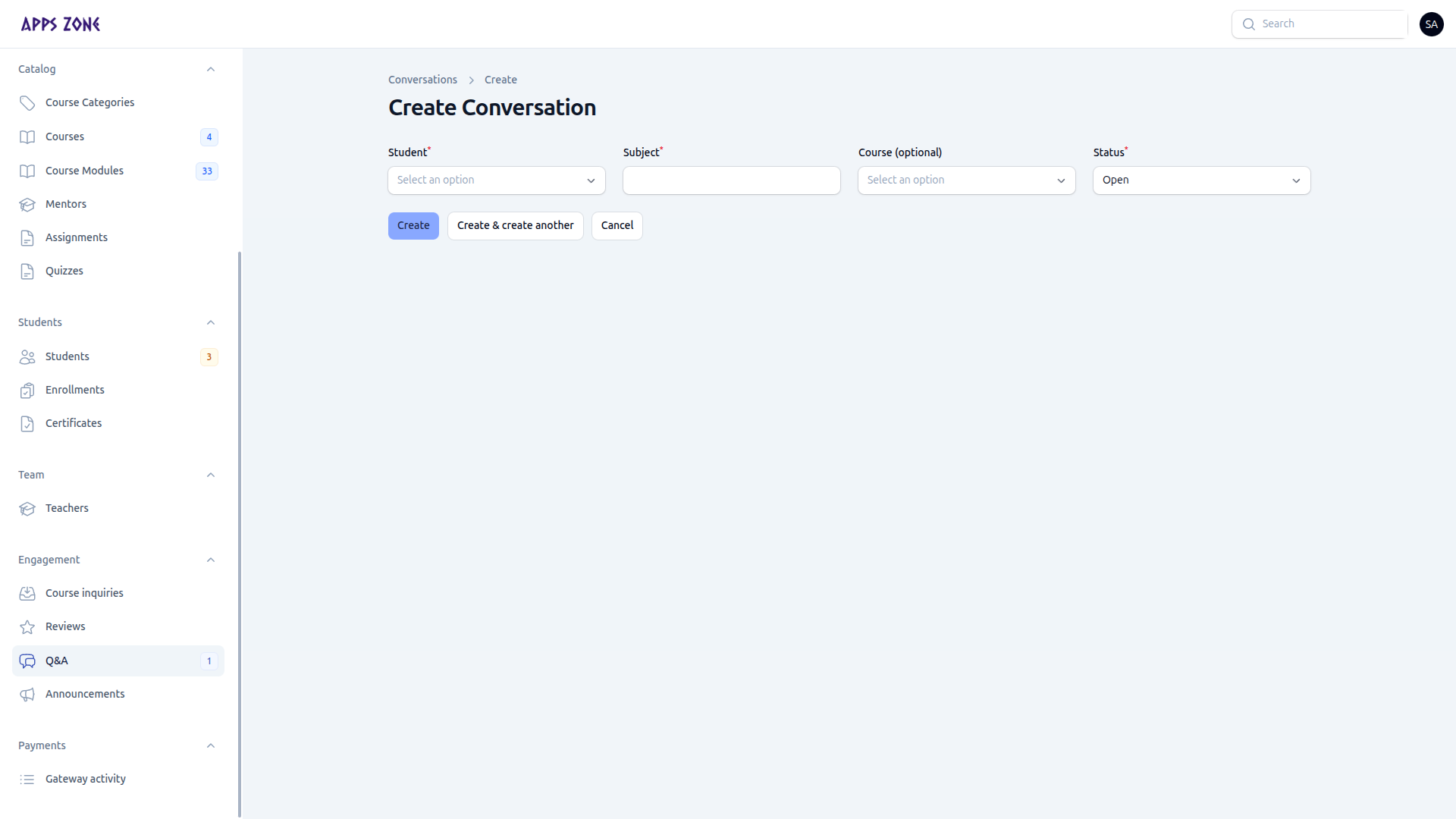Viewport: 1456px width, 819px height.
Task: Click the Apps Zone logo
Action: pyautogui.click(x=61, y=24)
